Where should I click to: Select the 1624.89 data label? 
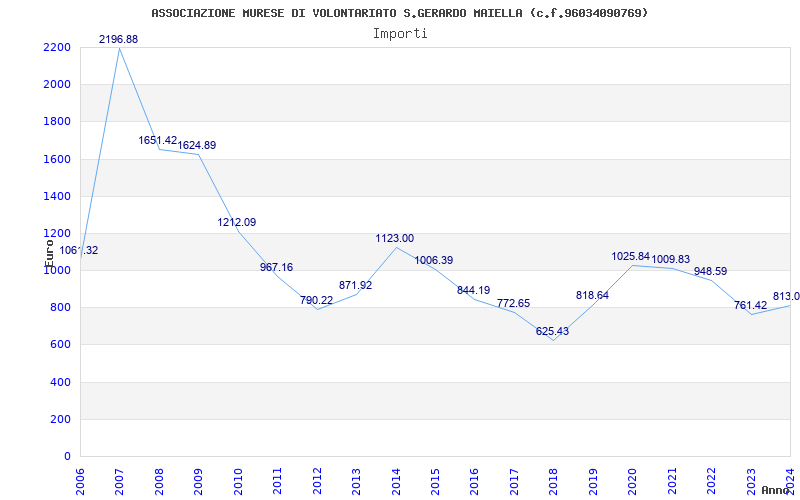(196, 145)
